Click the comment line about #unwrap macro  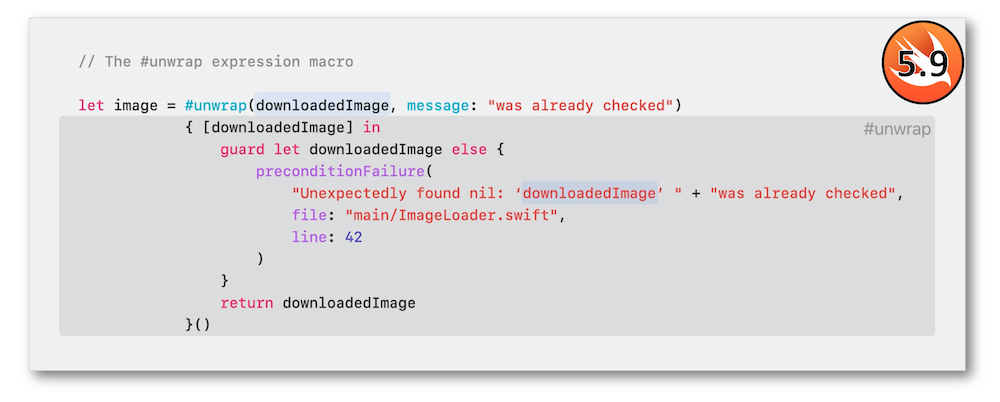pos(216,62)
